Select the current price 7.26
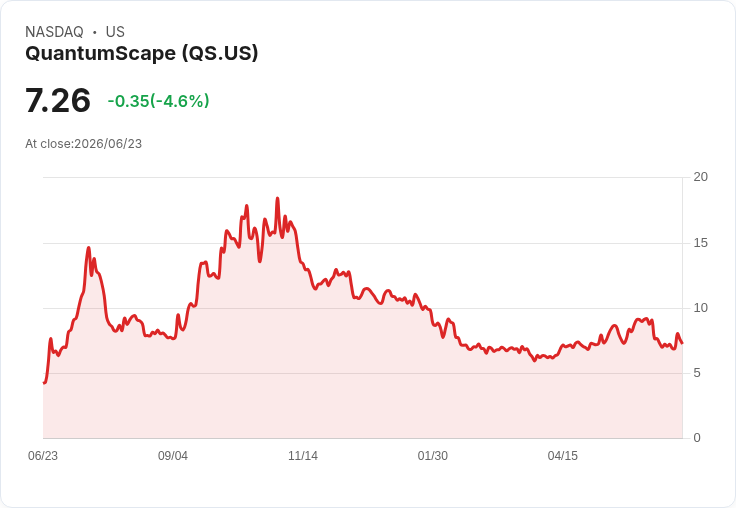This screenshot has height=508, width=736. point(58,100)
